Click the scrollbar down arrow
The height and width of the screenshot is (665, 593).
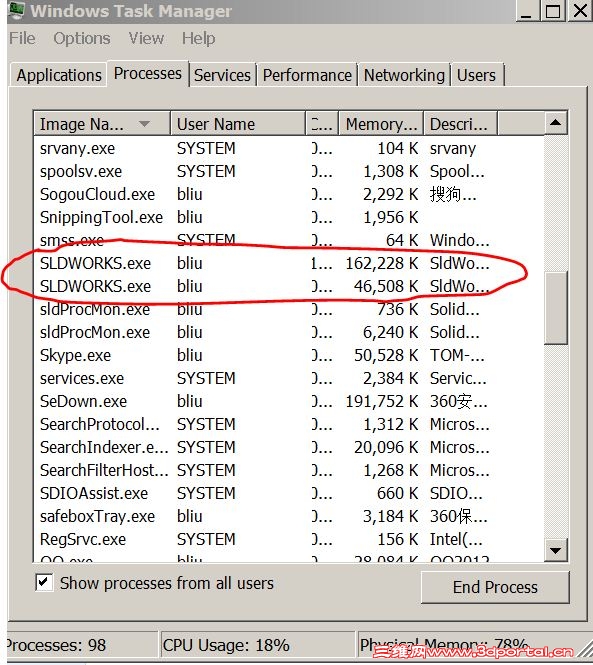coord(555,550)
